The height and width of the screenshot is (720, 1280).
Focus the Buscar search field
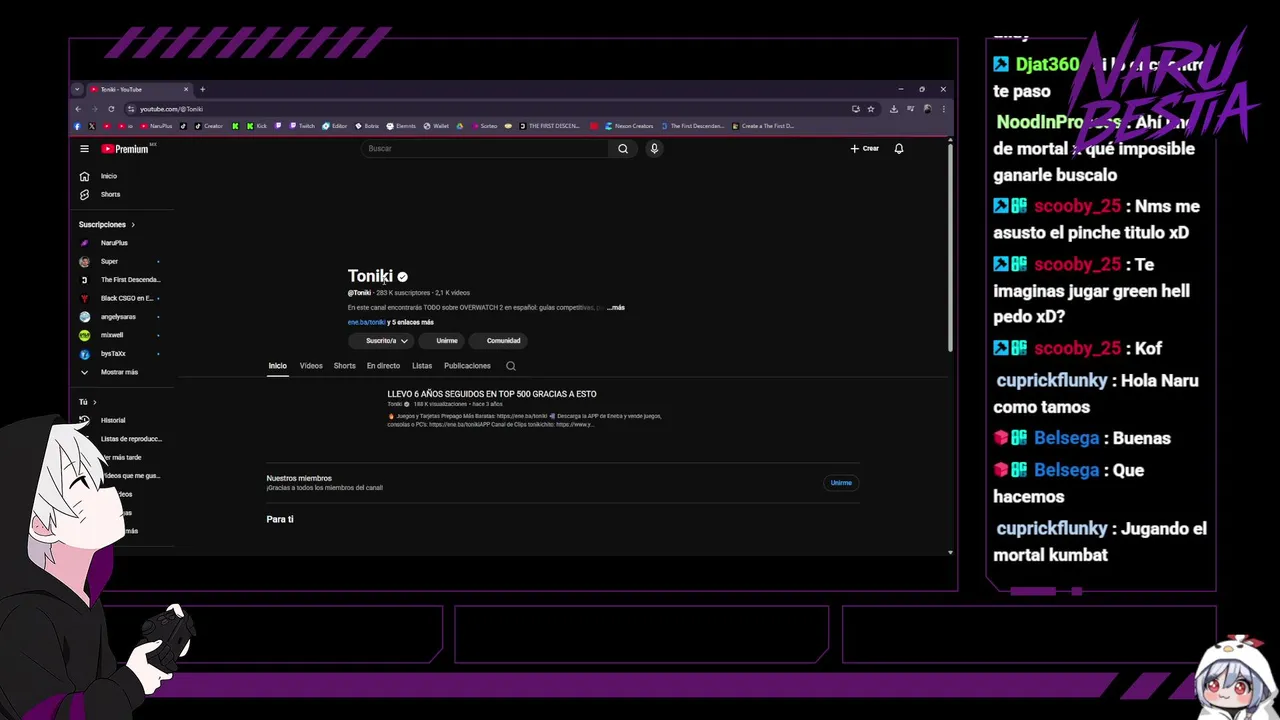click(485, 149)
